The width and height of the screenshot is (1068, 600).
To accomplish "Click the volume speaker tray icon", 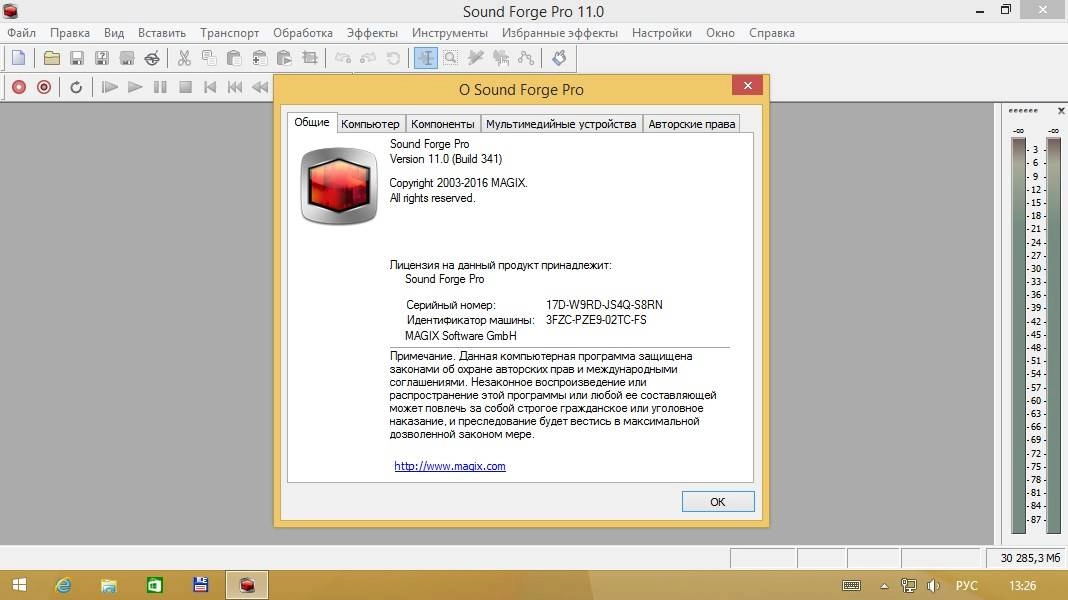I will tap(933, 586).
